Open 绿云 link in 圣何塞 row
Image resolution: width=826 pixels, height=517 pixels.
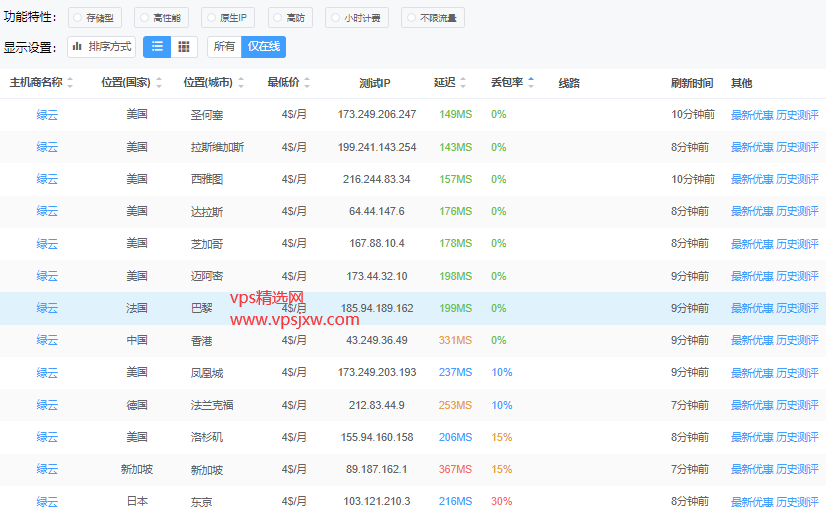coord(47,114)
